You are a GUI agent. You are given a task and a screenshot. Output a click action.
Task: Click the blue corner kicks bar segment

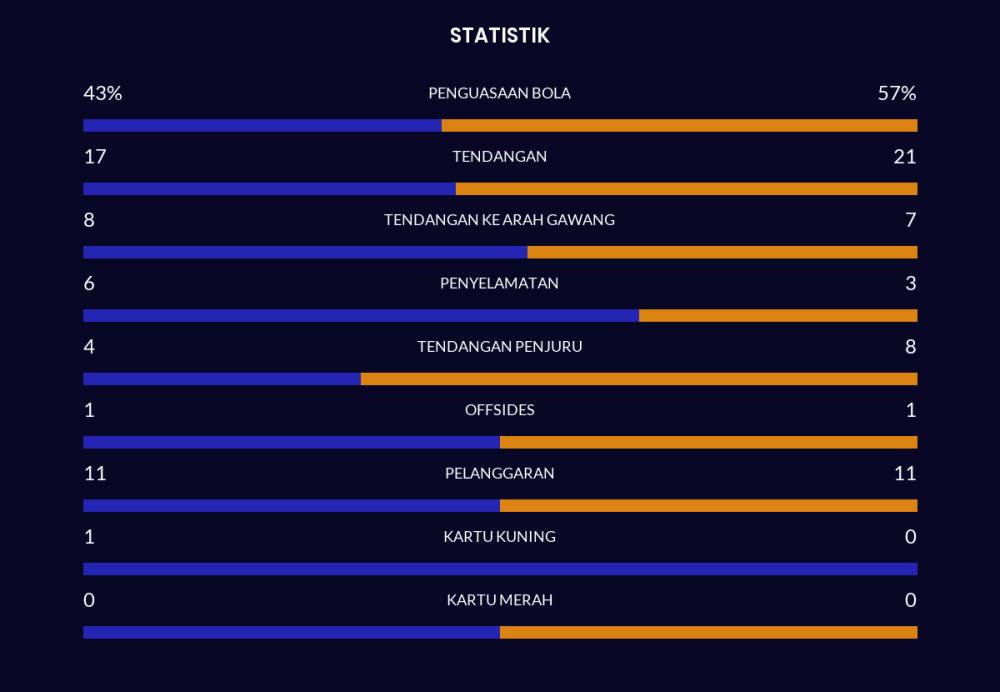point(222,379)
